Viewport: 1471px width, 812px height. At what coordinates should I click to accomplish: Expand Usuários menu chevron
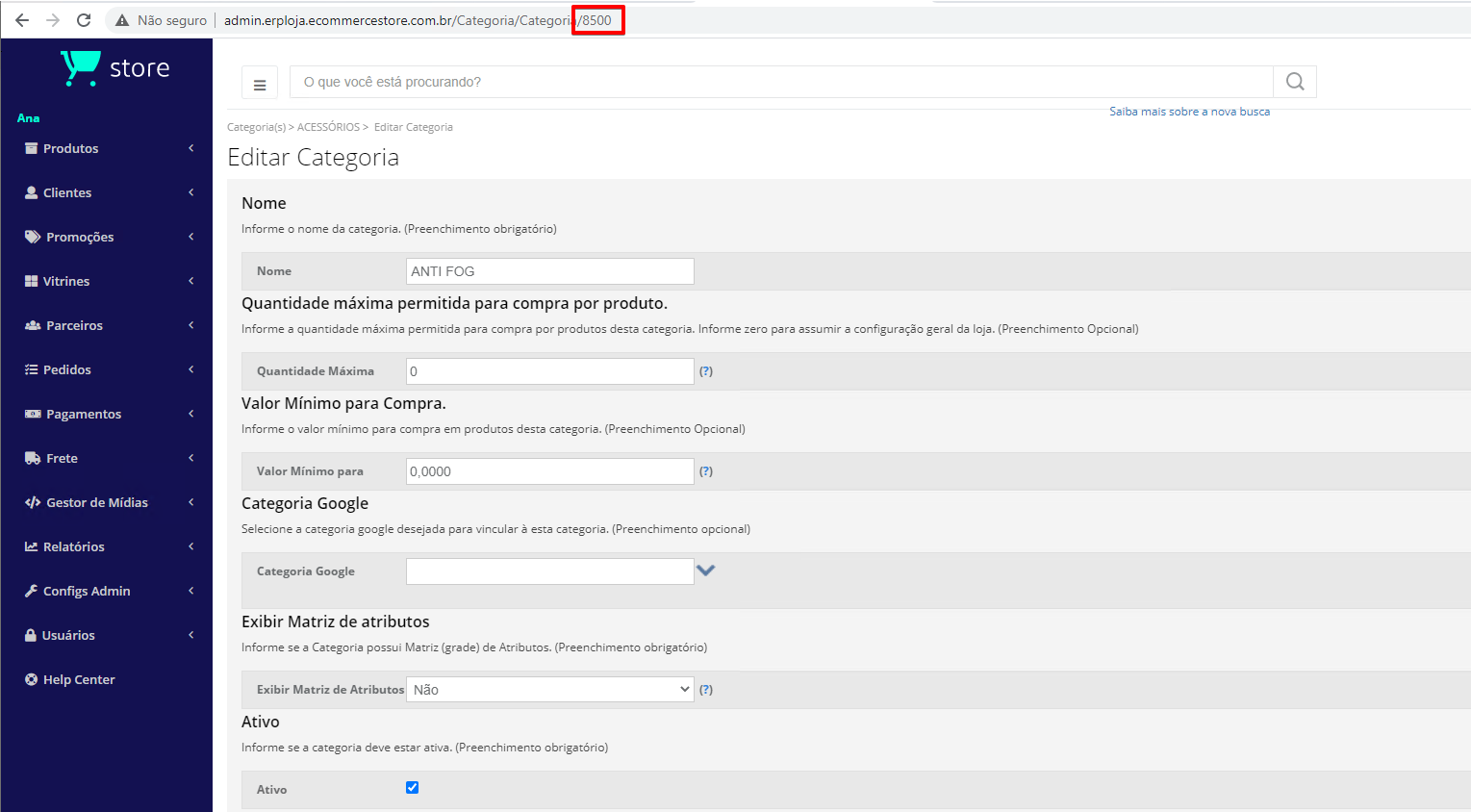[191, 635]
